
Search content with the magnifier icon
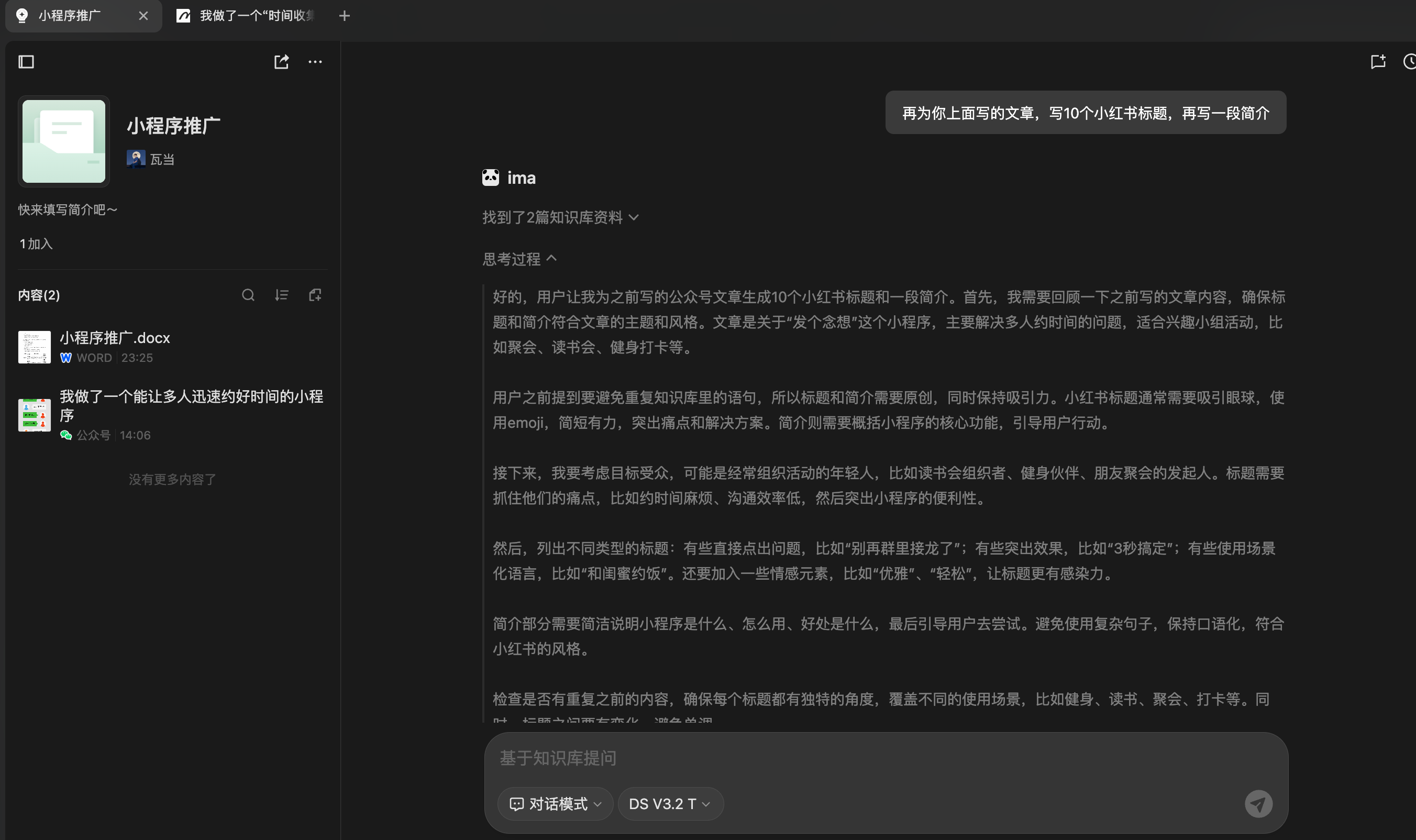click(x=248, y=295)
